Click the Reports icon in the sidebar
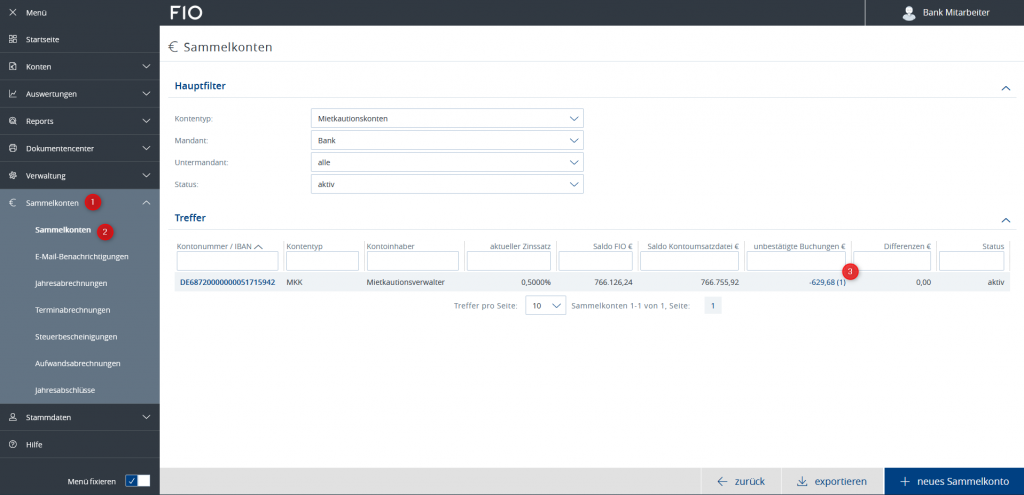 click(13, 121)
